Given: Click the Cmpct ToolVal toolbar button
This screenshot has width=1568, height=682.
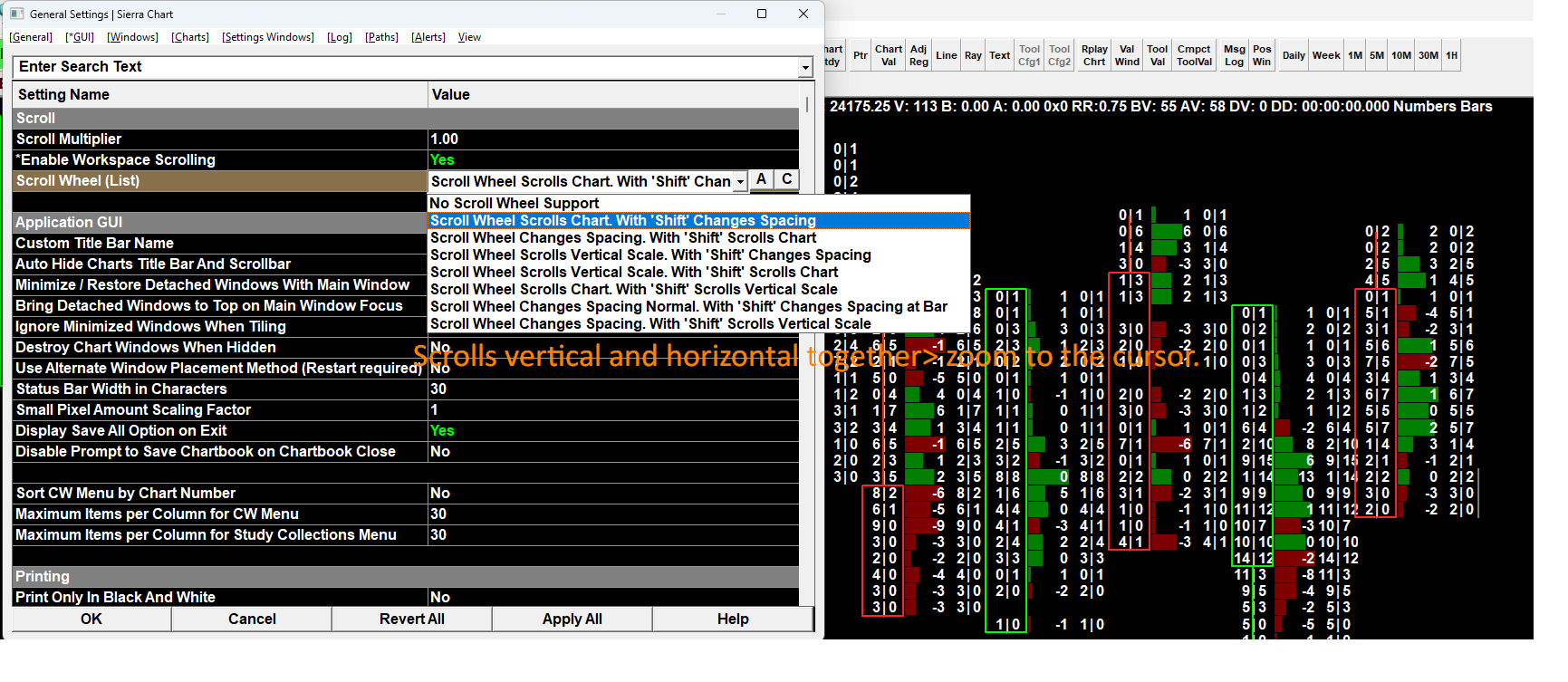Looking at the screenshot, I should [1194, 55].
